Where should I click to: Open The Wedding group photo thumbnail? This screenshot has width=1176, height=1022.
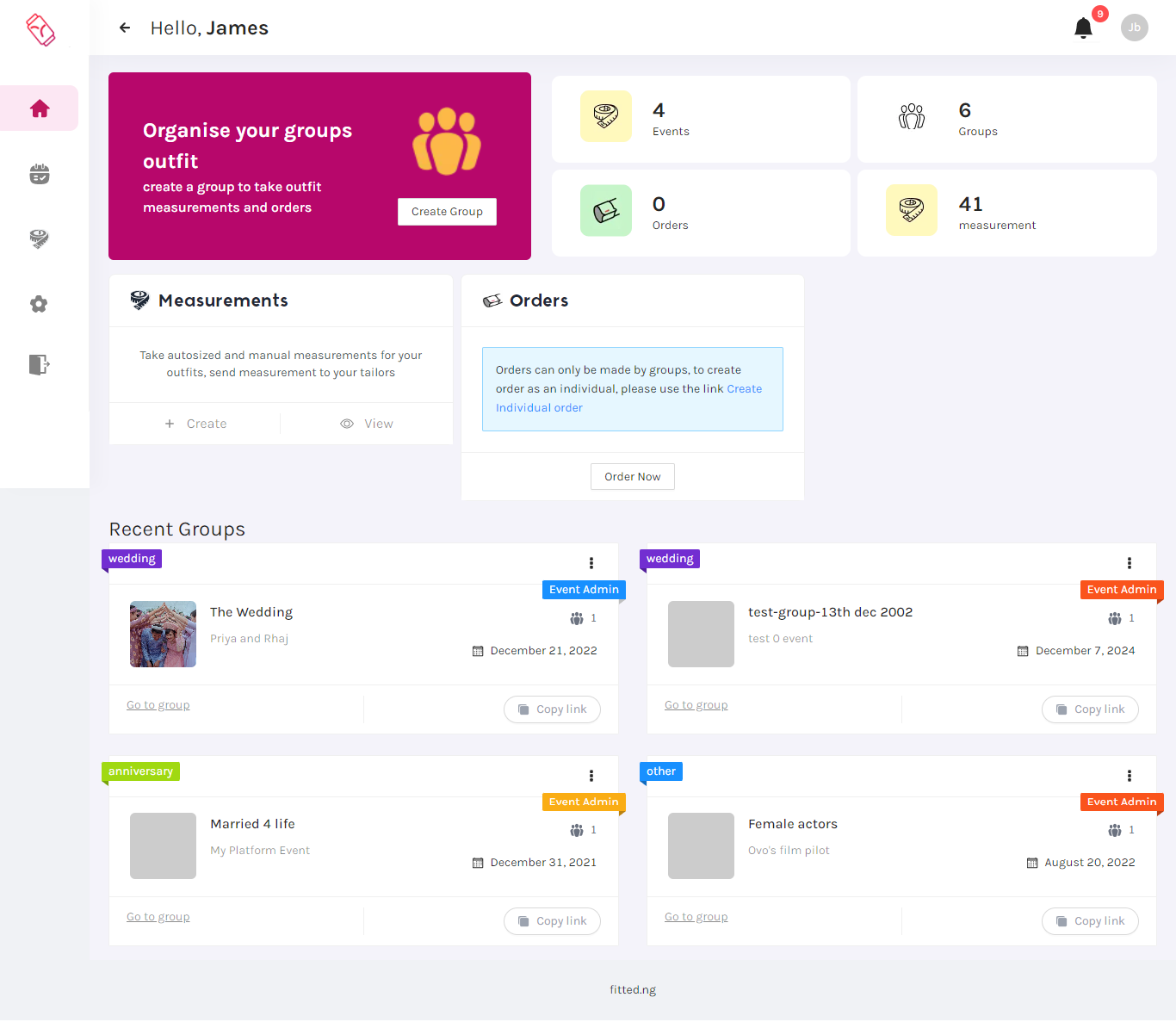click(x=163, y=635)
